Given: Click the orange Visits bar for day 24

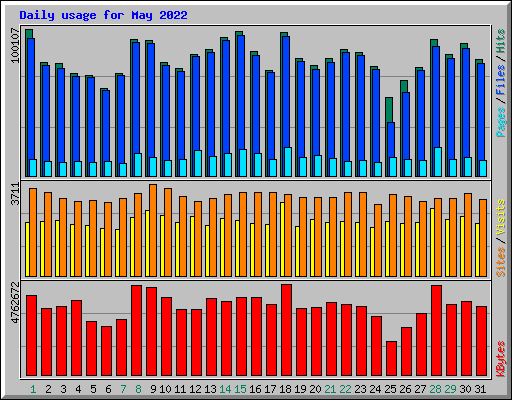Looking at the screenshot, I should click(378, 240).
